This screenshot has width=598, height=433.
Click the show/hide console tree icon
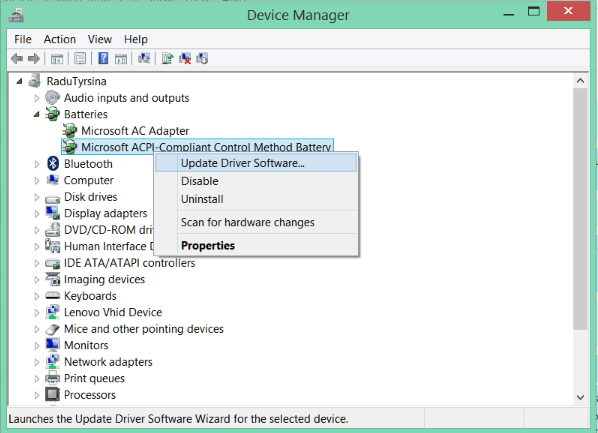(57, 59)
